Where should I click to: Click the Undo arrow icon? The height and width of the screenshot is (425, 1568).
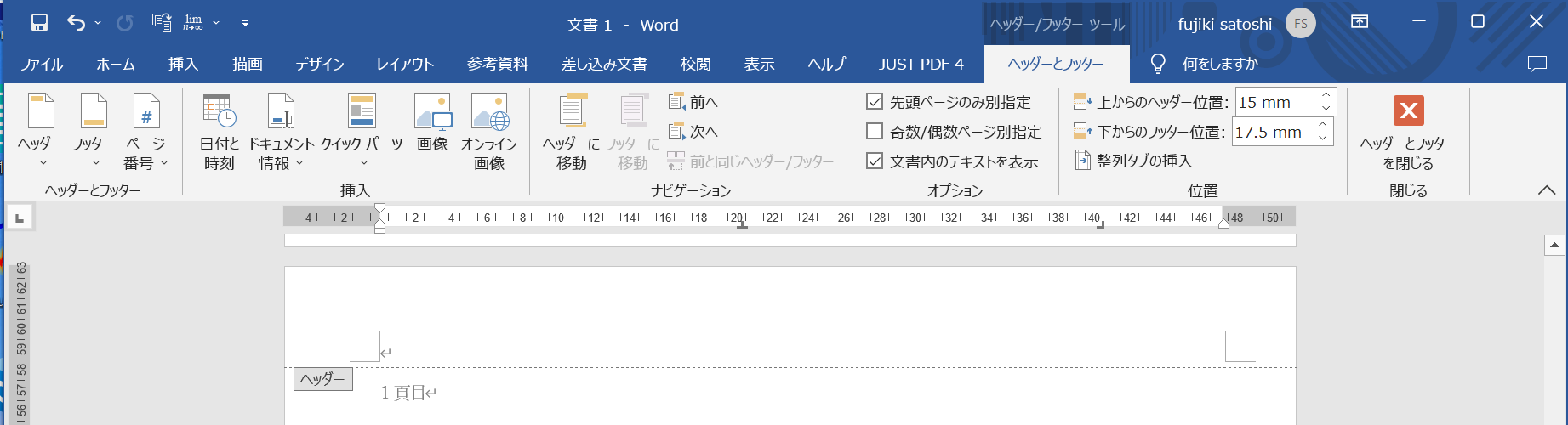click(x=77, y=24)
